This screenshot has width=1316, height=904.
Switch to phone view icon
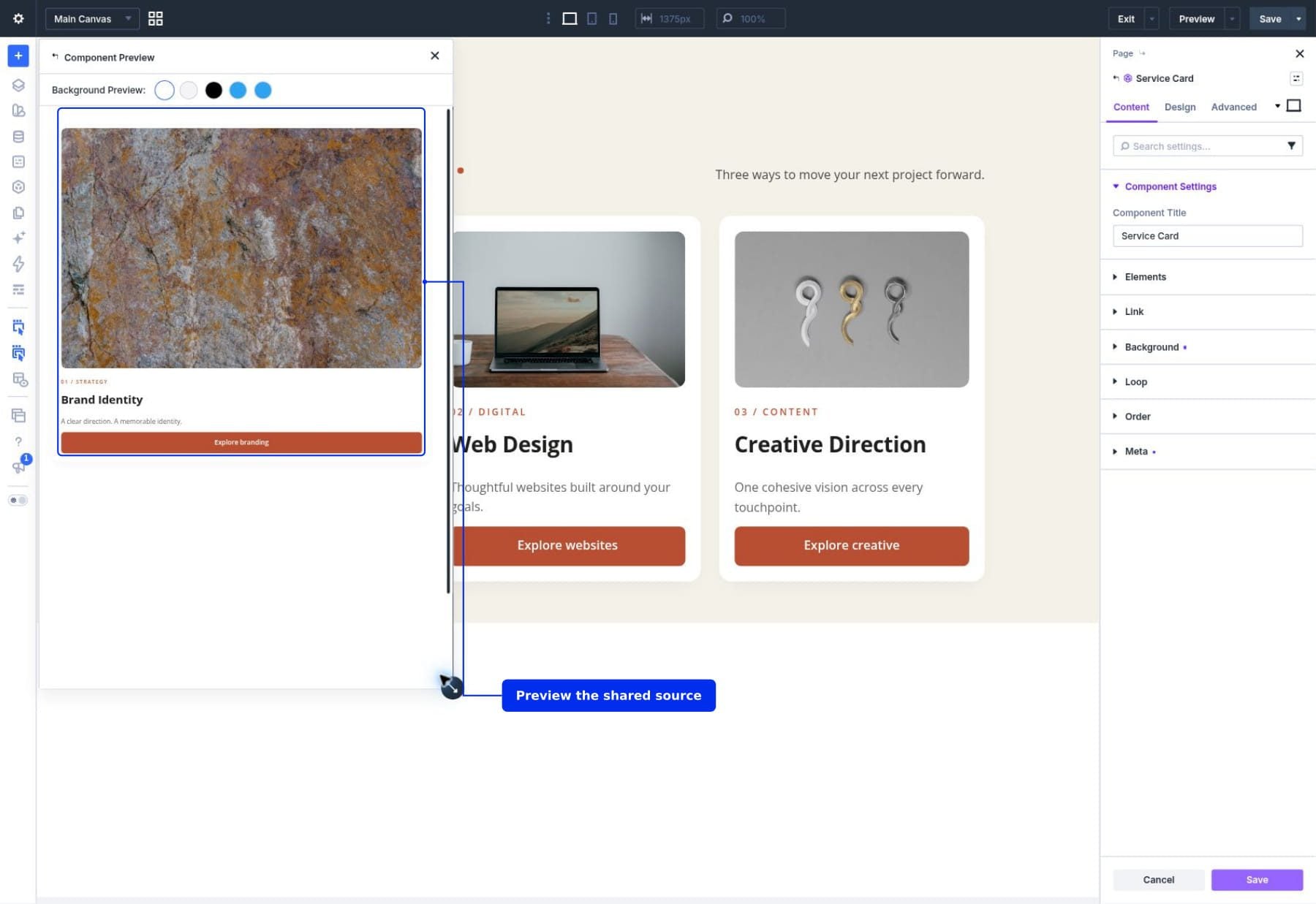click(613, 18)
